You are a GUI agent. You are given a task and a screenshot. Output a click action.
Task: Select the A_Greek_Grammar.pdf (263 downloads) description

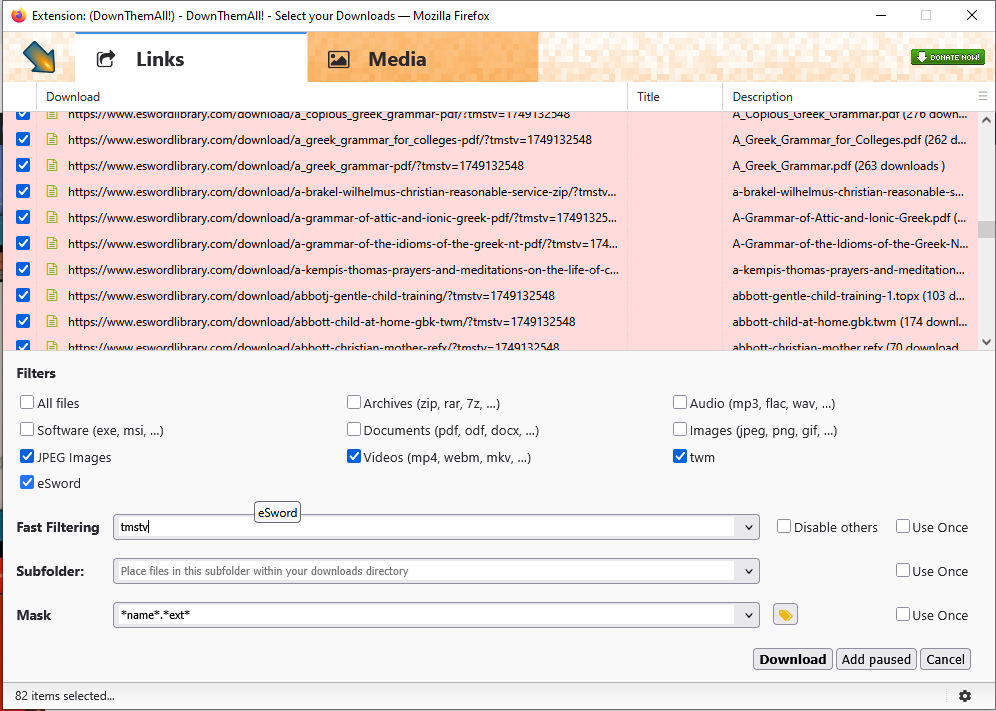(x=838, y=165)
